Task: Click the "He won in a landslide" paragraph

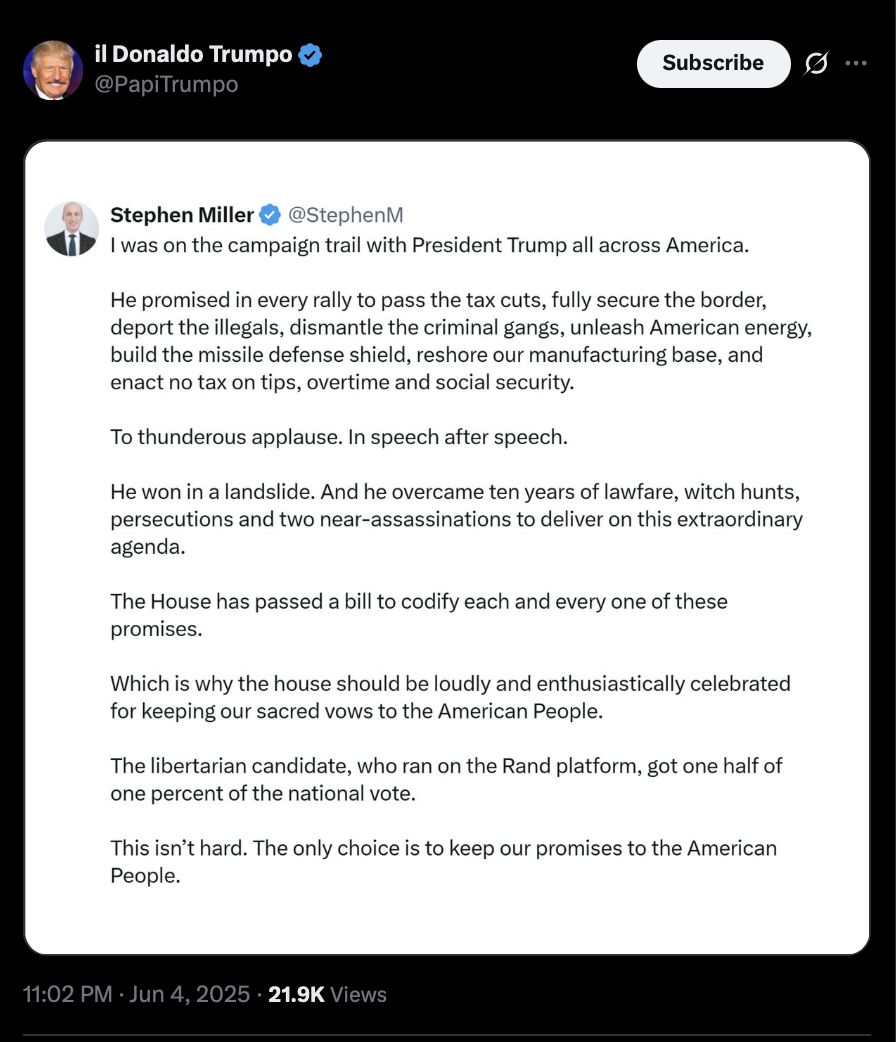Action: tap(456, 519)
